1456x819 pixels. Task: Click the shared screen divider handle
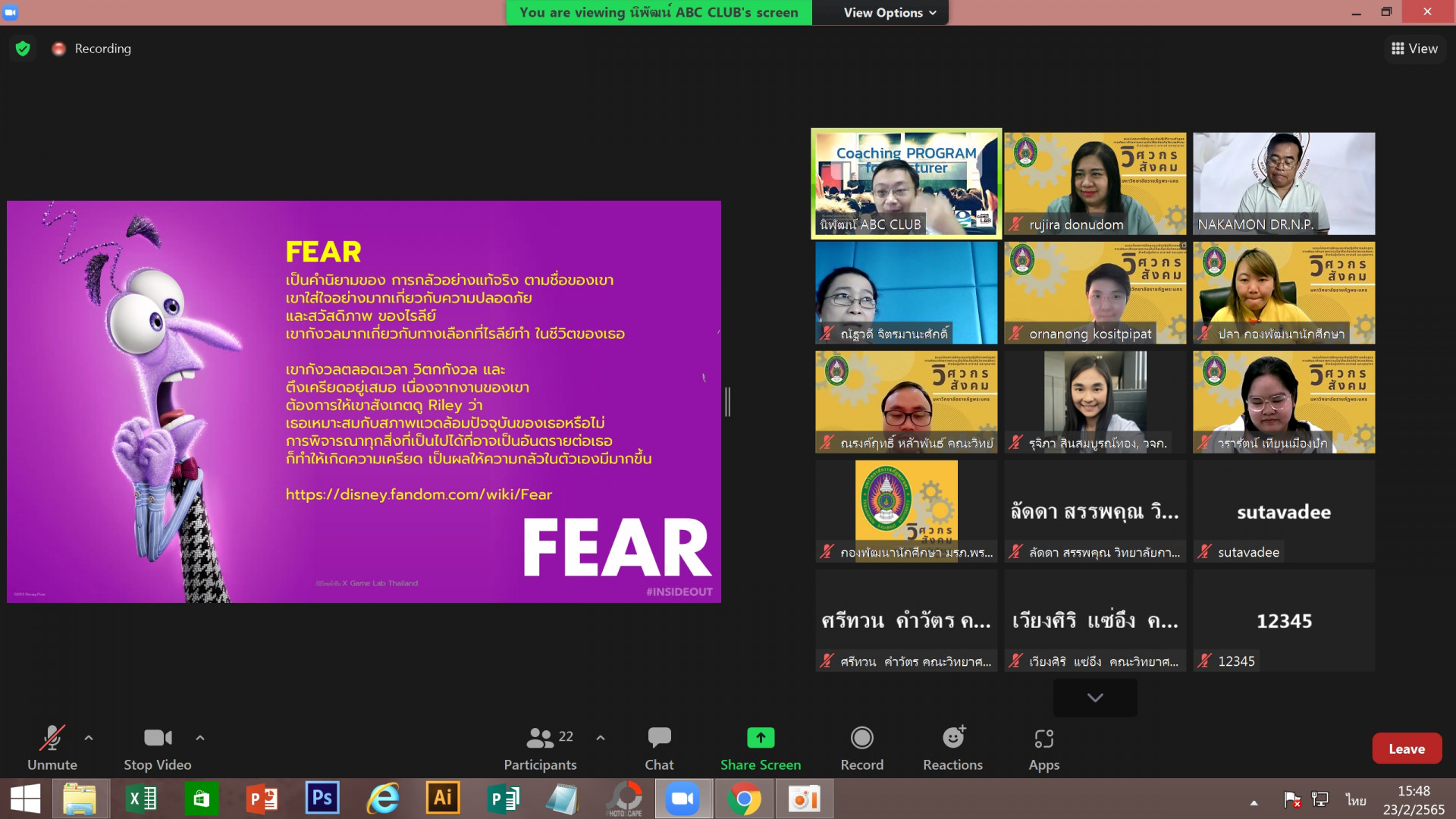pyautogui.click(x=727, y=402)
